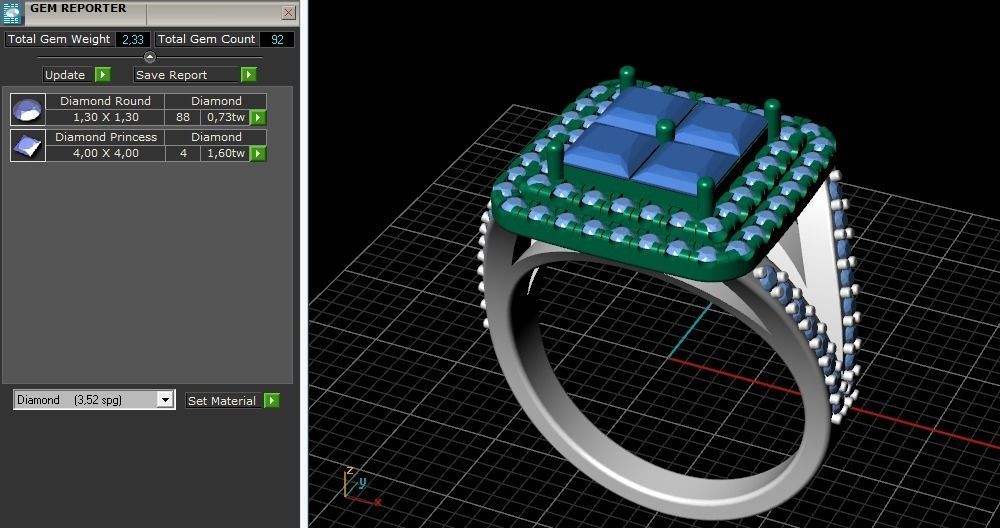The image size is (1000, 528).
Task: Open the Diamond (3,52 spg) material dropdown
Action: [x=165, y=400]
